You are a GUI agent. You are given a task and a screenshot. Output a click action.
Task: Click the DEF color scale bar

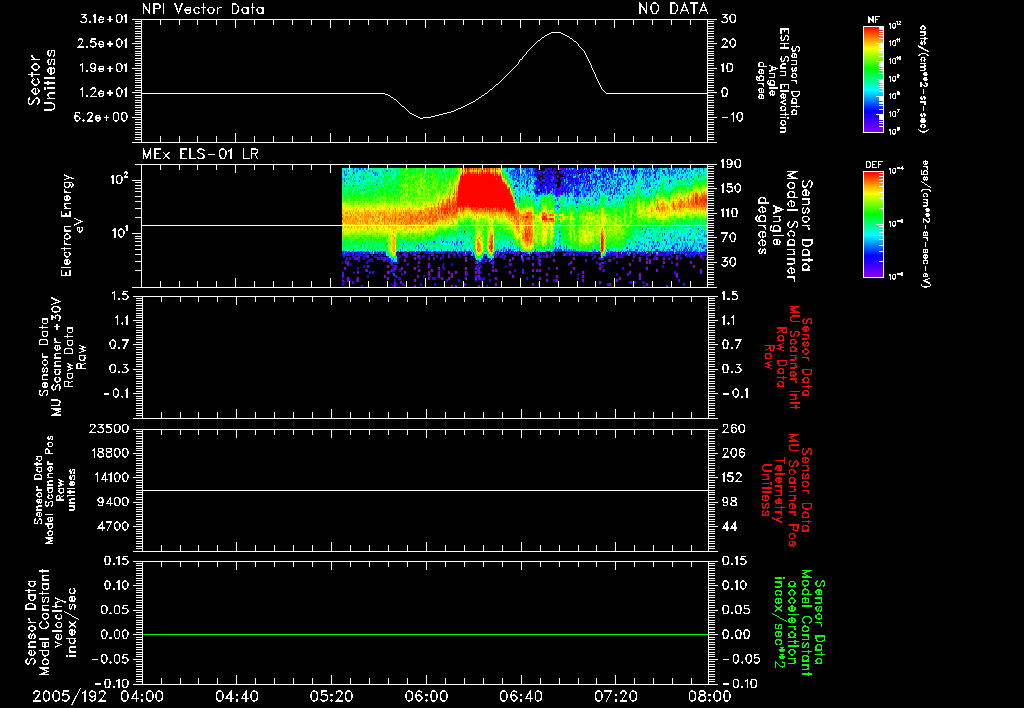point(874,224)
